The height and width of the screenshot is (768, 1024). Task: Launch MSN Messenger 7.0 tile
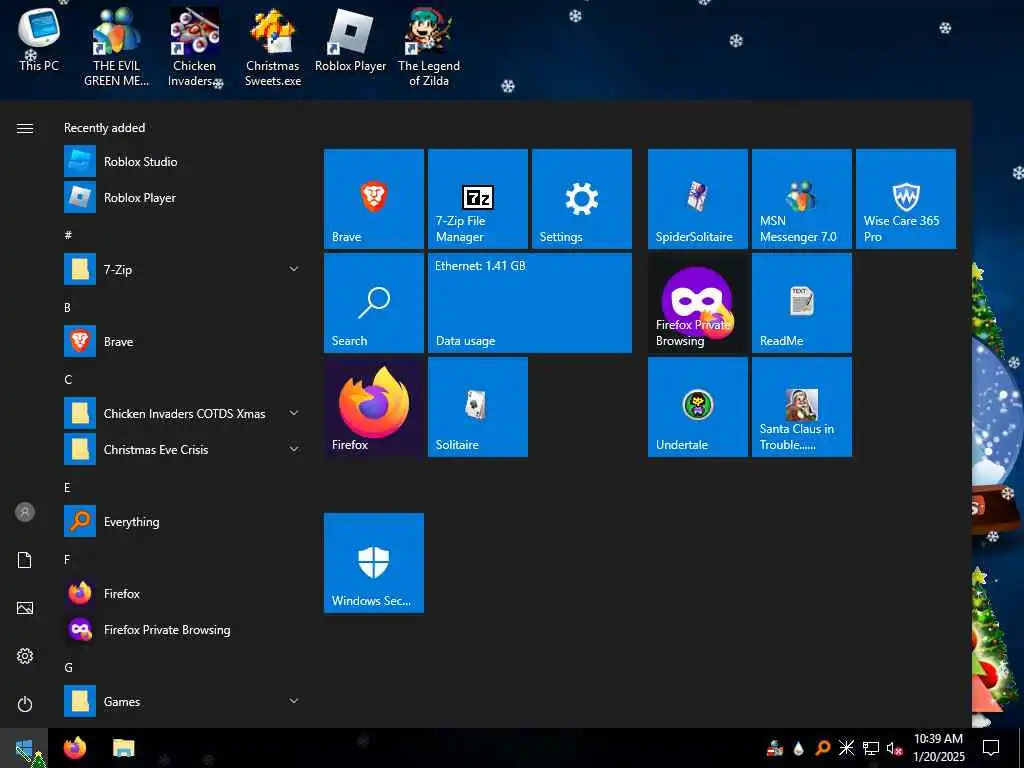[x=801, y=199]
